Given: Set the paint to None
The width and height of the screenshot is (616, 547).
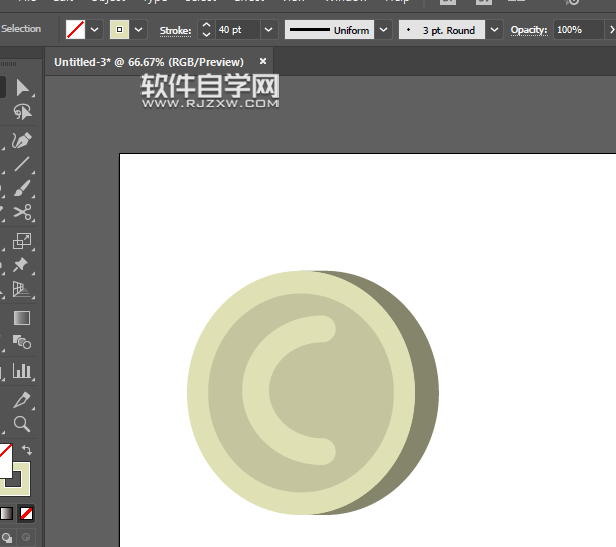Looking at the screenshot, I should click(x=27, y=514).
